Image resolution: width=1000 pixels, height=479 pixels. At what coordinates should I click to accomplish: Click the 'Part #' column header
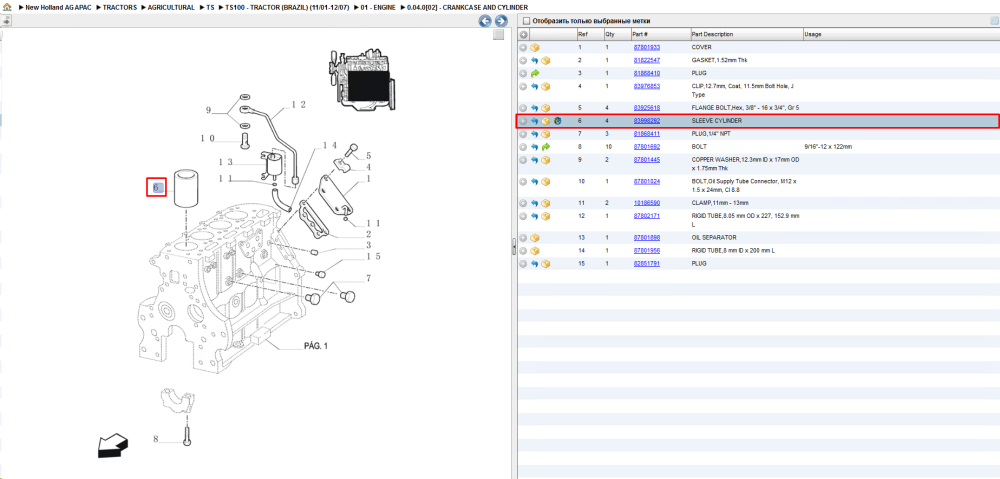click(x=659, y=34)
